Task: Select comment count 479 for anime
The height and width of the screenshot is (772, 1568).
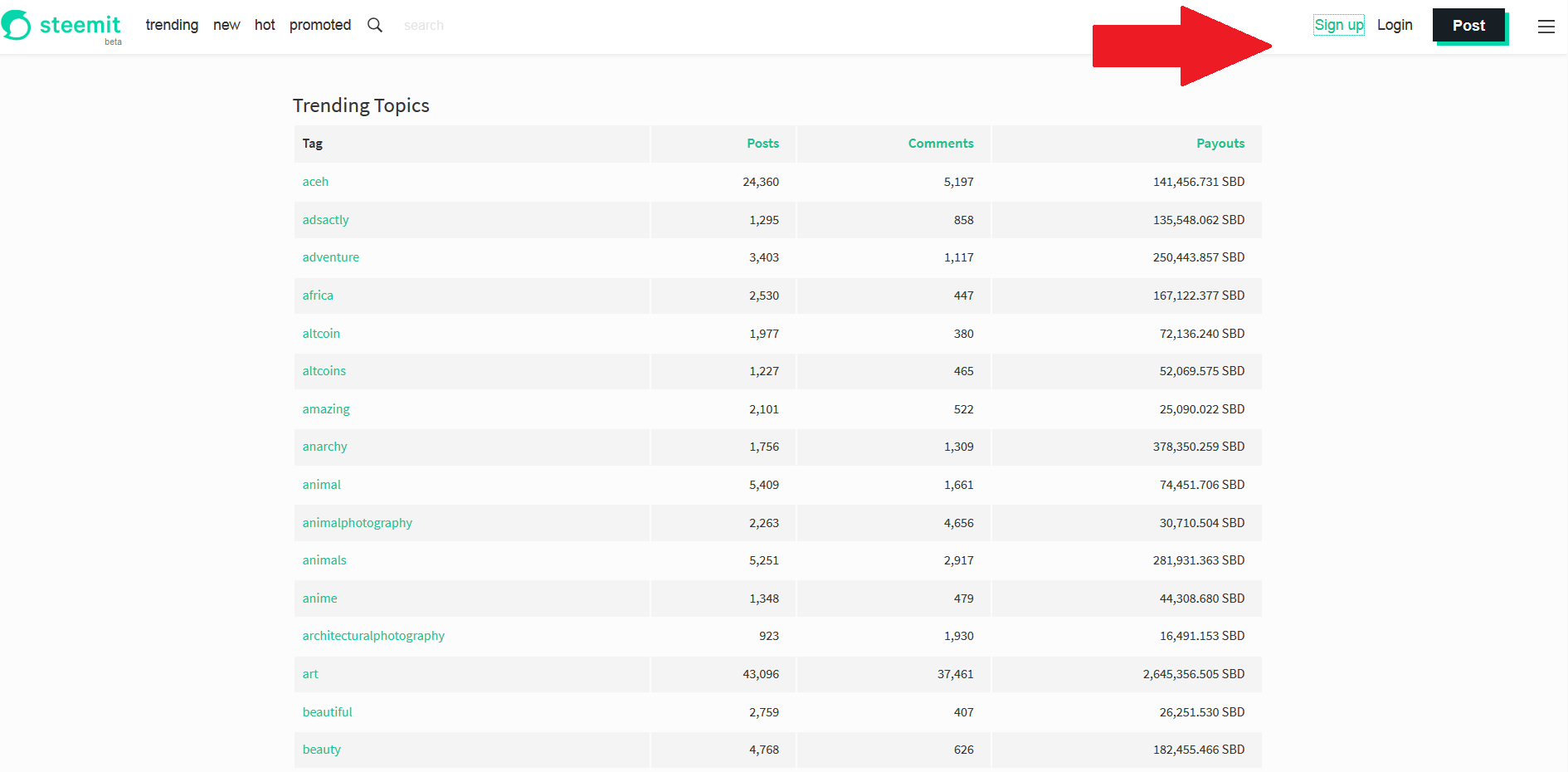Action: click(964, 599)
